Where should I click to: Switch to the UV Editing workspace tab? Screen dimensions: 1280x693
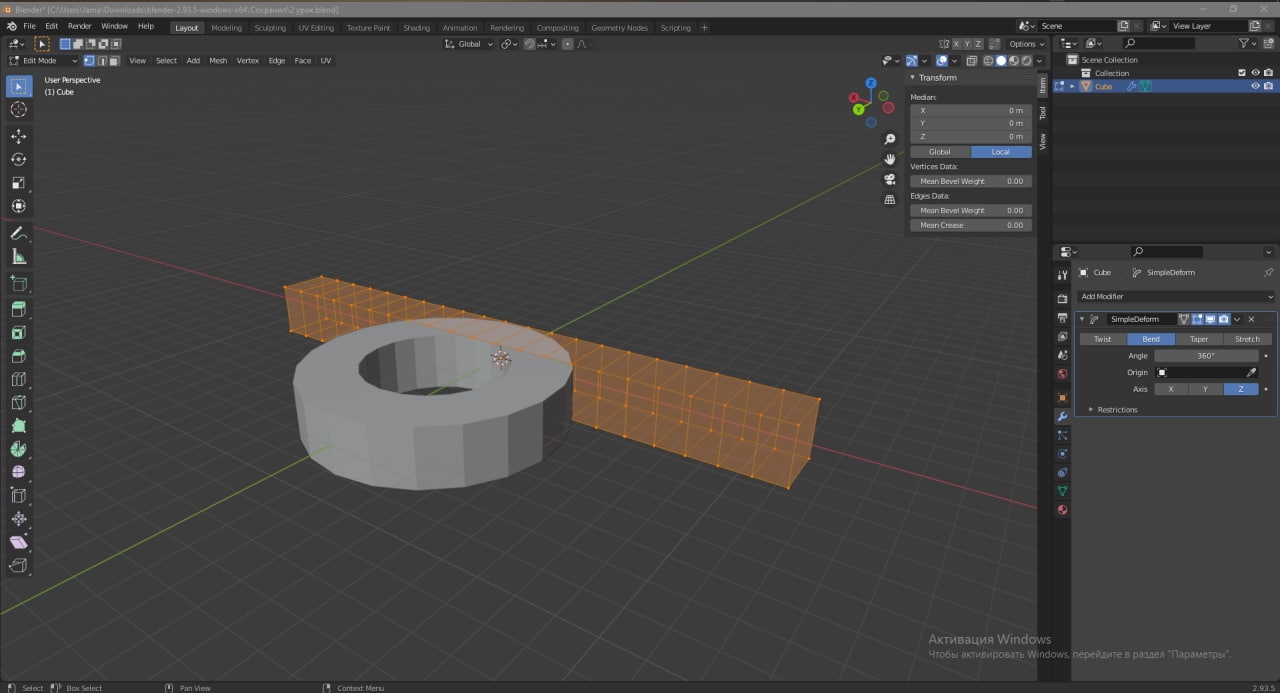(x=316, y=27)
